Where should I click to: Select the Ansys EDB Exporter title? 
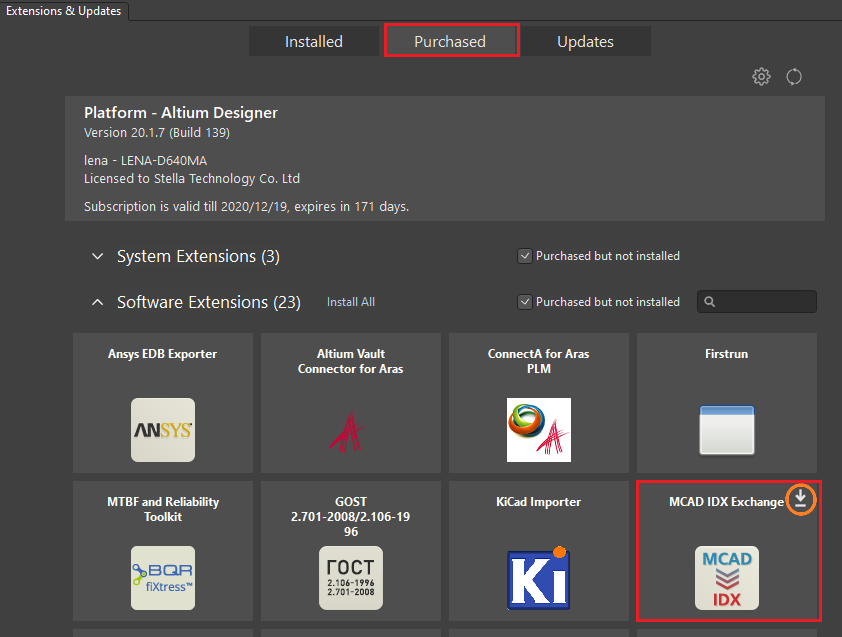pos(163,354)
